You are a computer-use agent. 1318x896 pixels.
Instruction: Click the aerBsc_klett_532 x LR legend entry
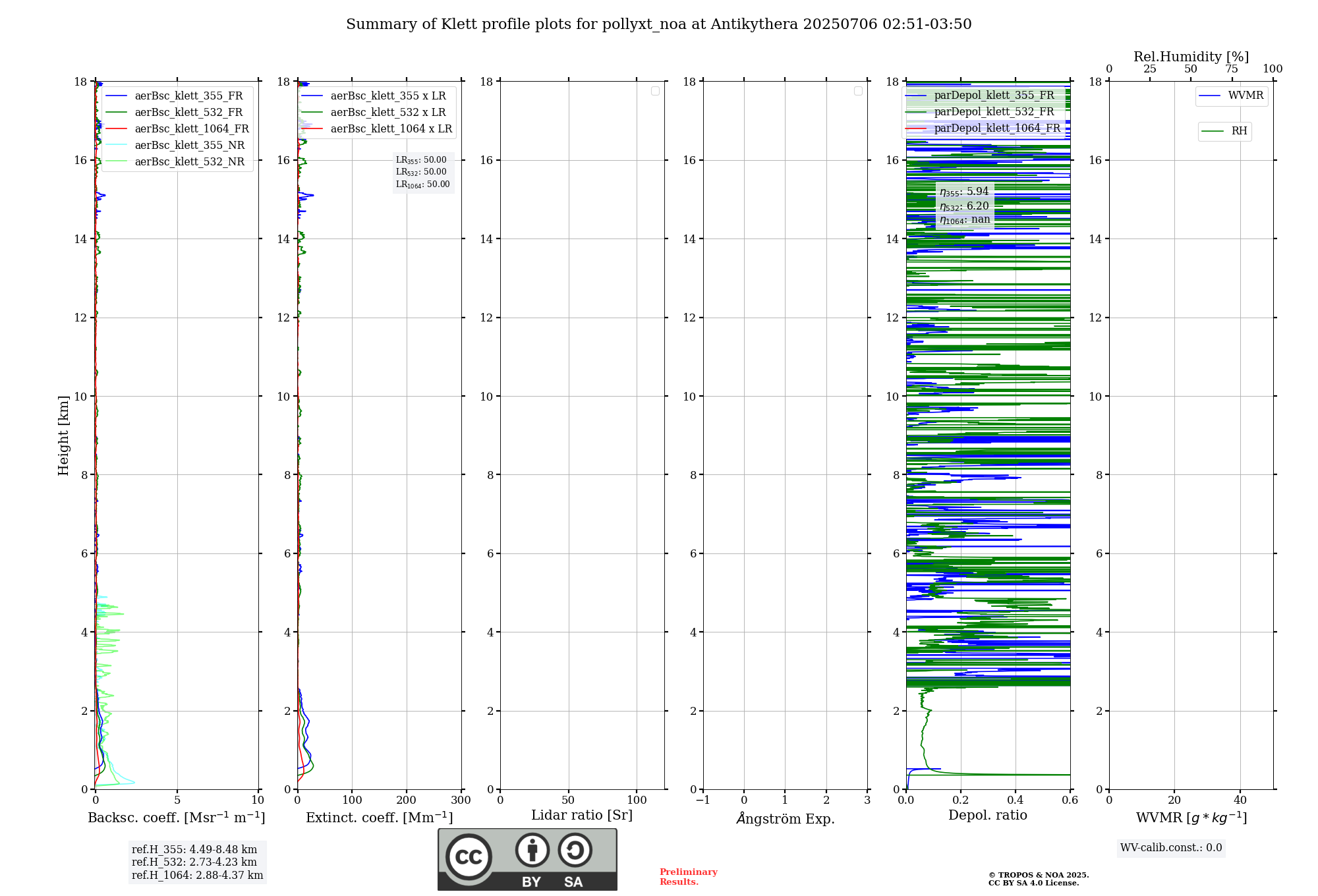tap(374, 113)
